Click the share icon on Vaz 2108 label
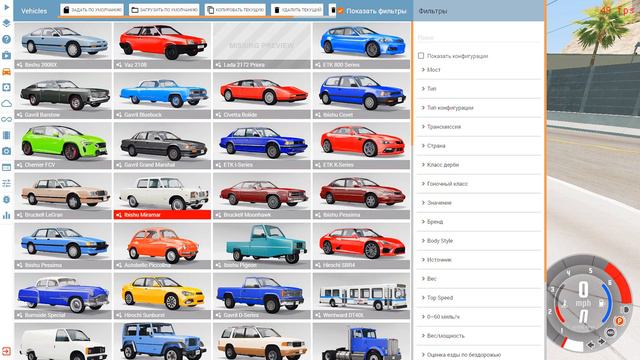 (119, 65)
